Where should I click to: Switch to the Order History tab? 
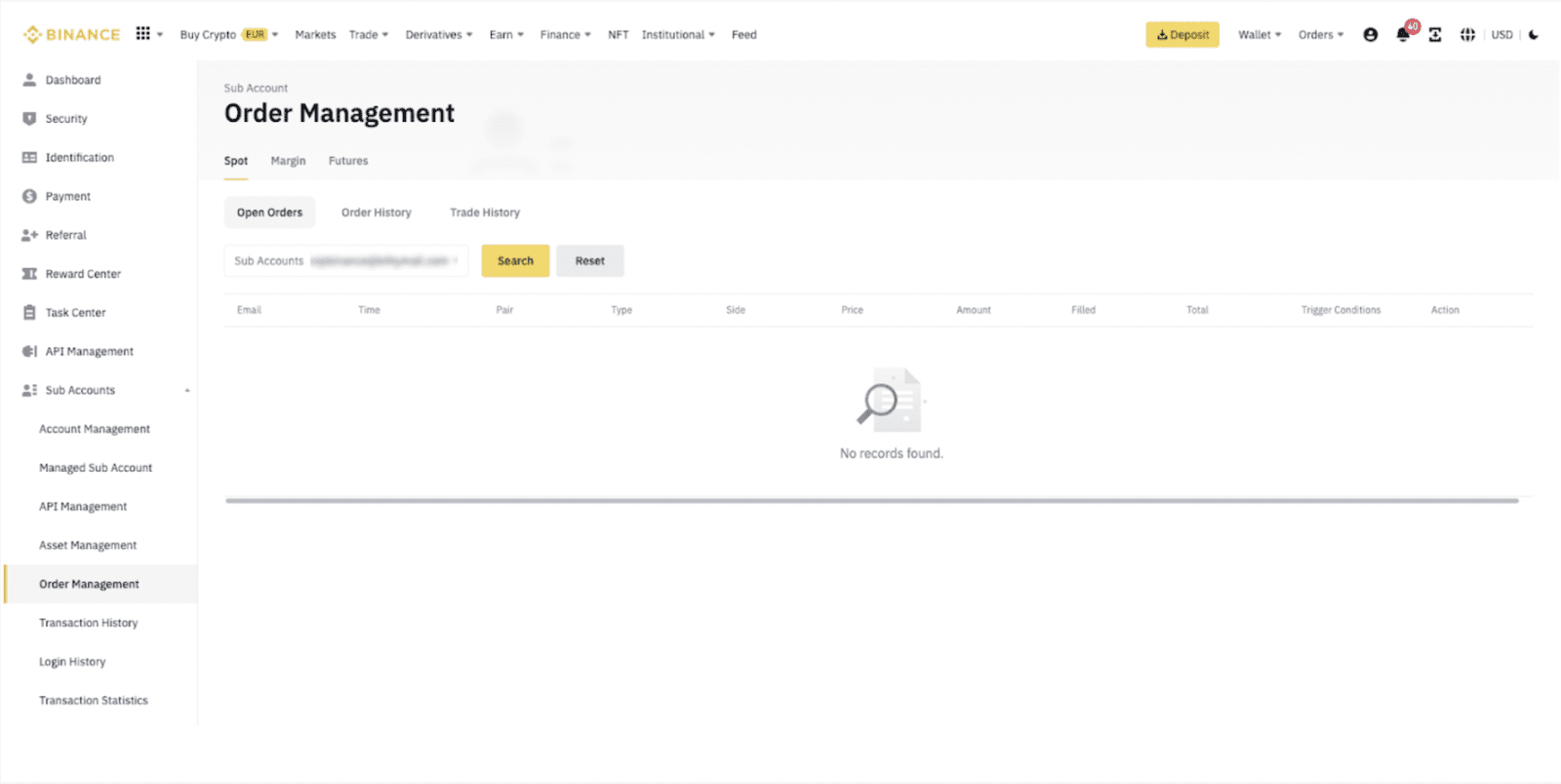tap(377, 213)
